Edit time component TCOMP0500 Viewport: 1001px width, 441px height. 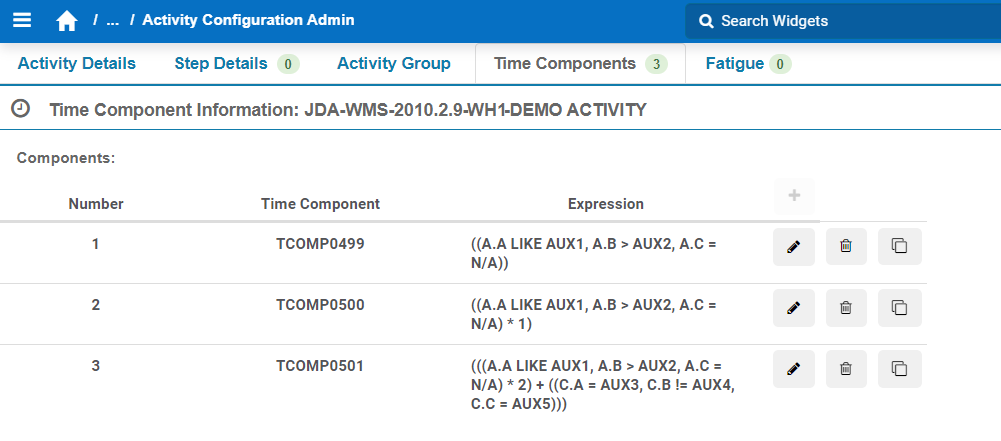point(794,308)
